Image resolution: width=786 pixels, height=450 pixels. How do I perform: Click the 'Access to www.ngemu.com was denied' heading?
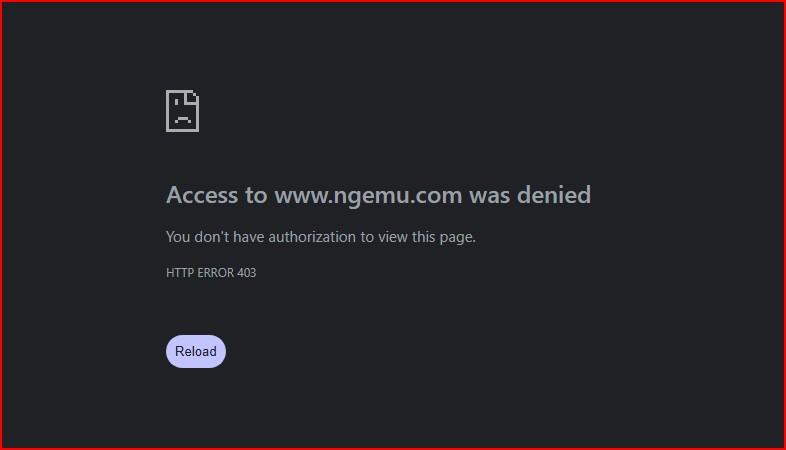pyautogui.click(x=378, y=195)
